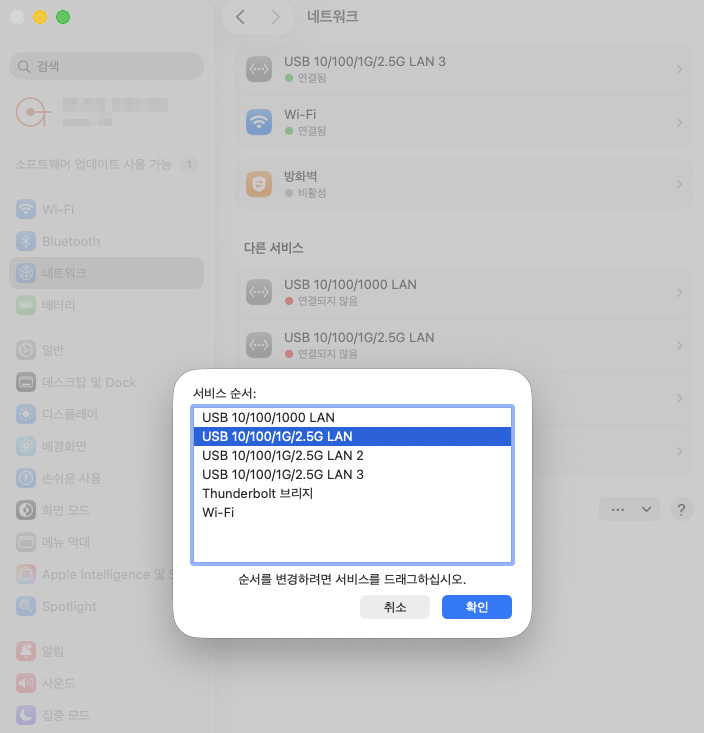
Task: Click the Wi-Fi service icon in network list
Action: click(x=259, y=122)
